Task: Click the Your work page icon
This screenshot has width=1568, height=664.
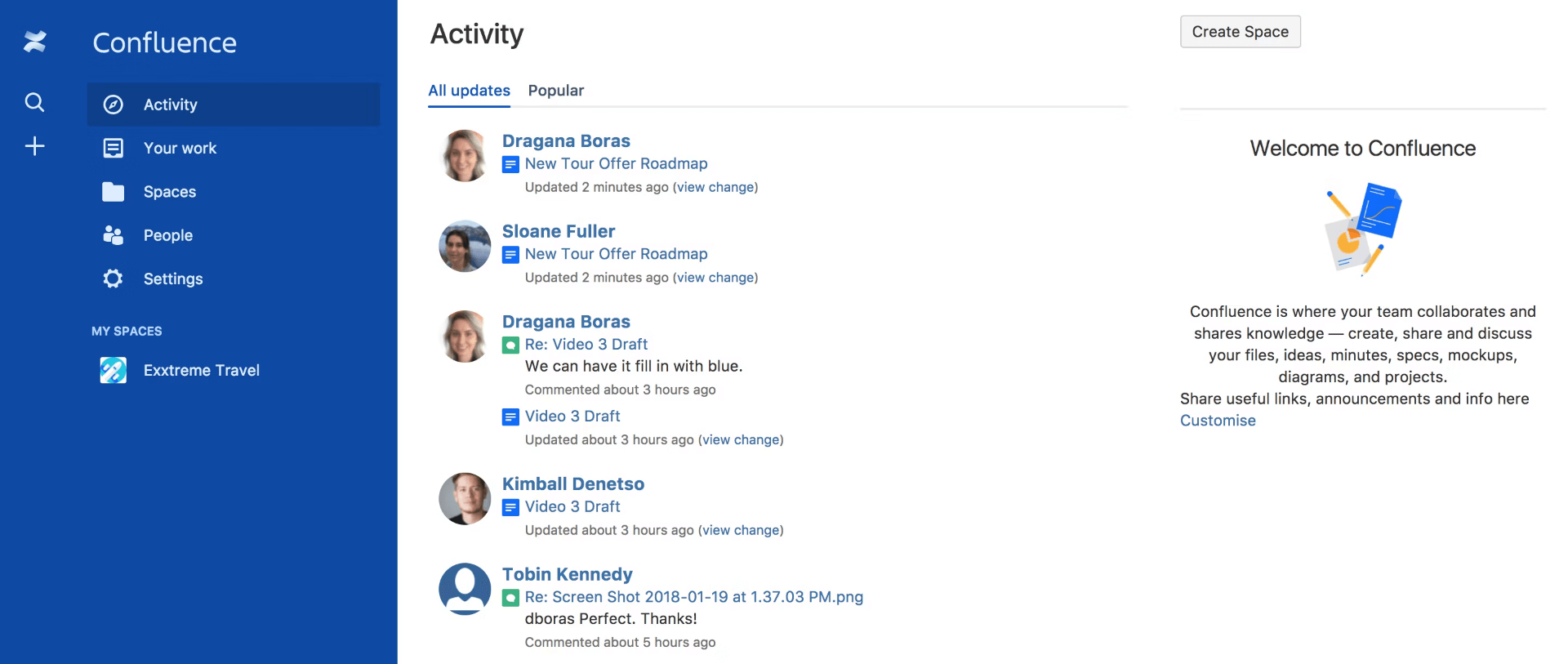Action: click(x=114, y=148)
